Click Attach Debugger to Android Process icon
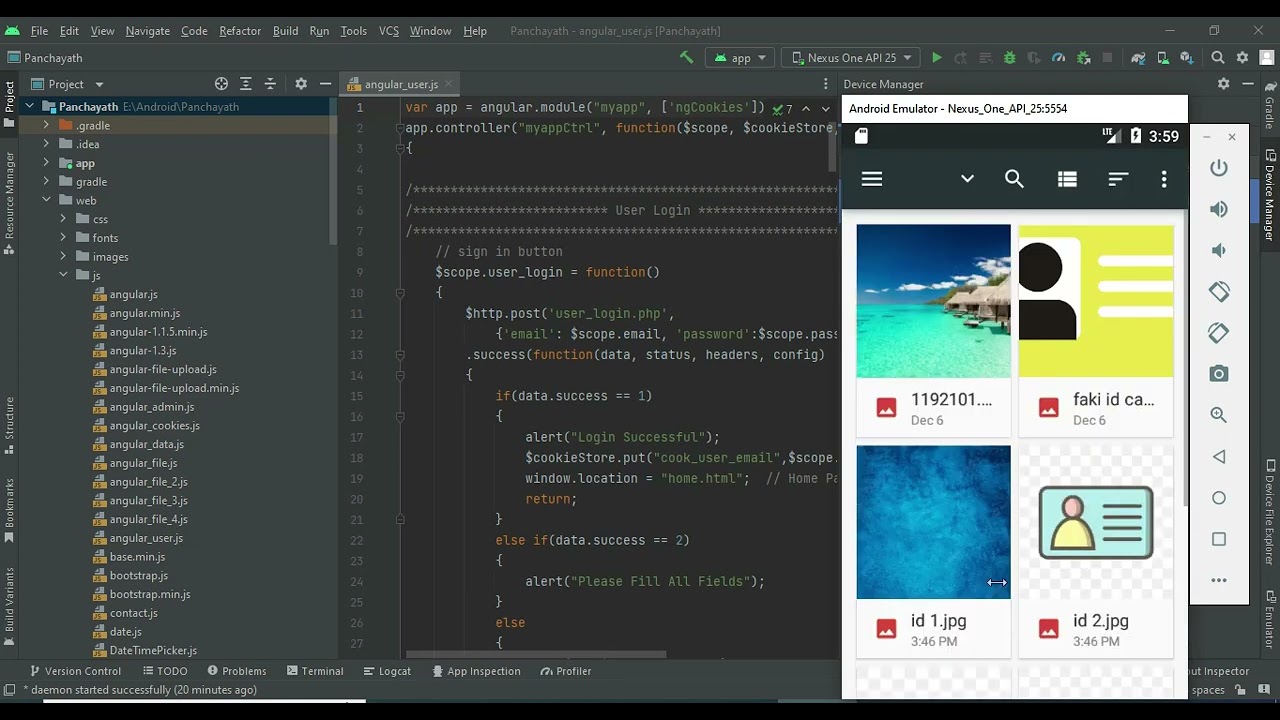Image resolution: width=1280 pixels, height=720 pixels. (1083, 58)
